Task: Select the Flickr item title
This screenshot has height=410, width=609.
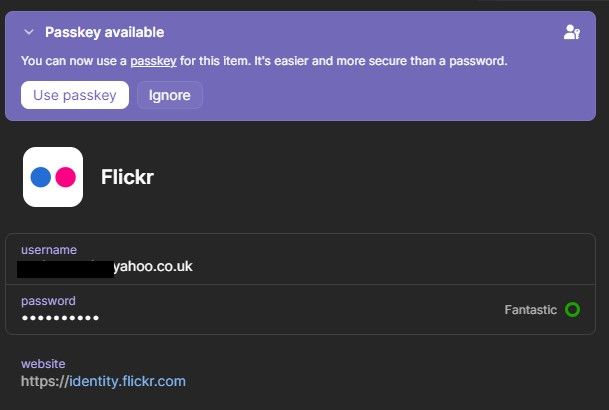Action: coord(127,177)
